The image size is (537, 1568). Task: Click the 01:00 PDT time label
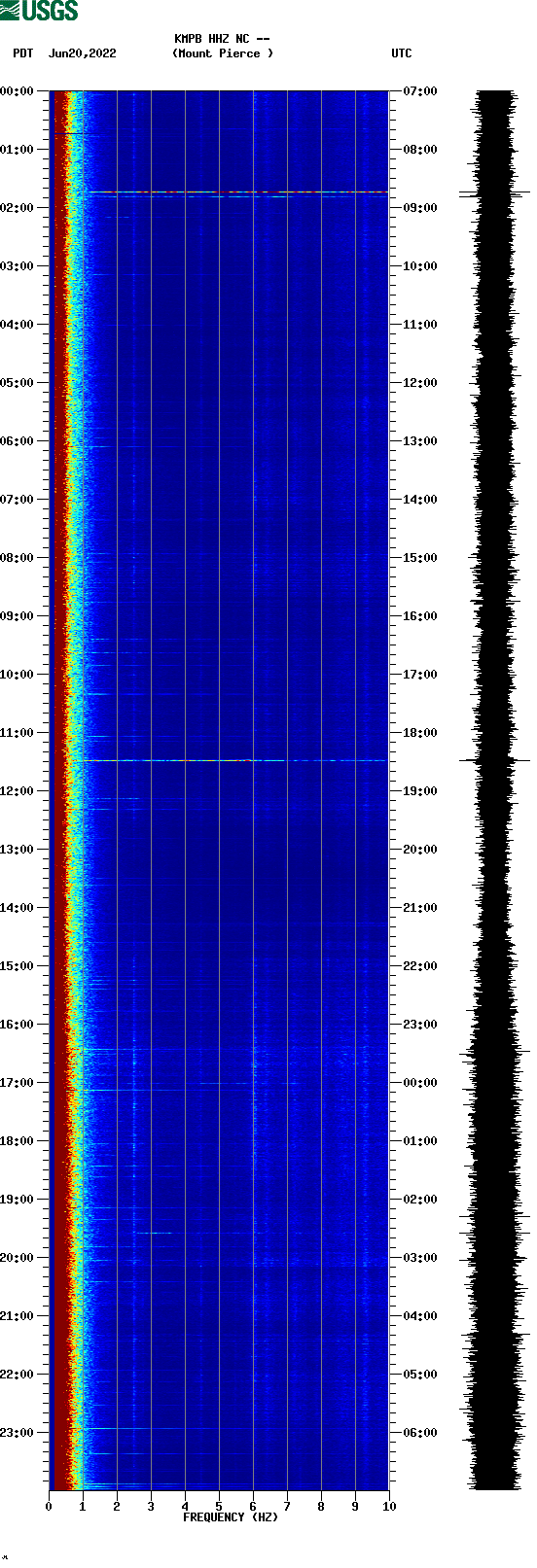[18, 150]
